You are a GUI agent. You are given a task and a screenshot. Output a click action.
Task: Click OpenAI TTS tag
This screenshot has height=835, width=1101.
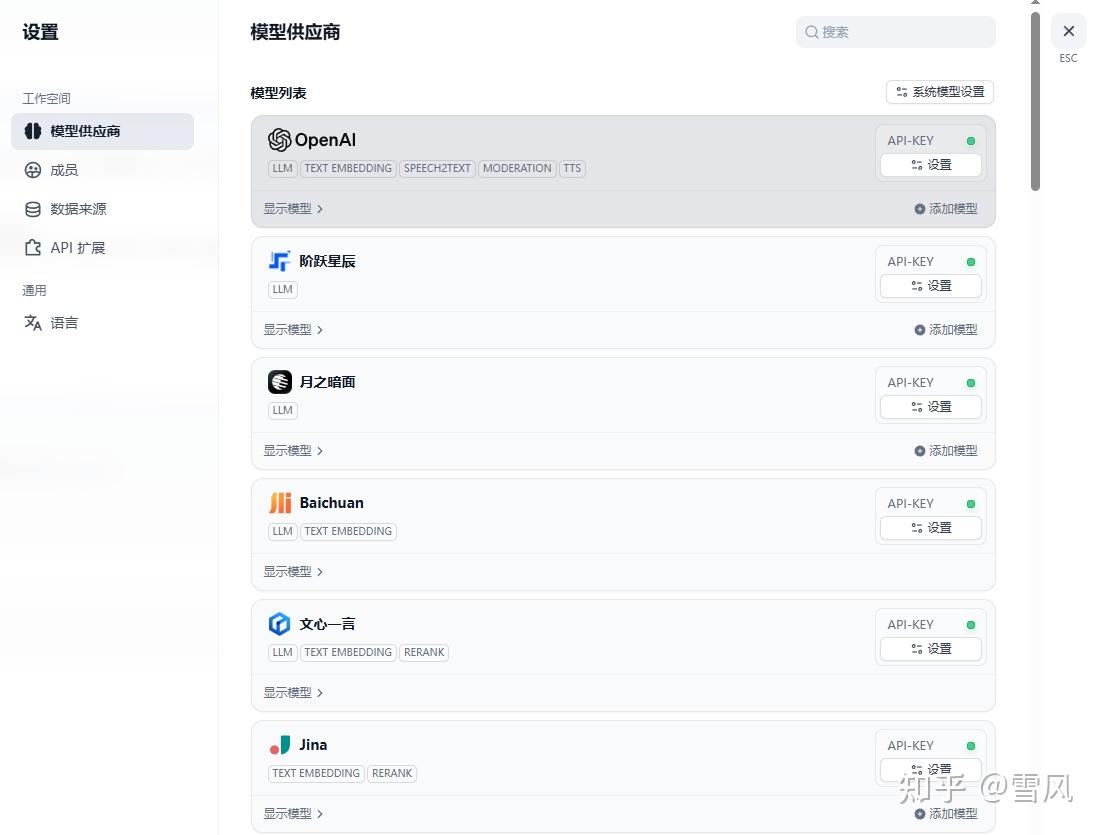[x=572, y=169]
